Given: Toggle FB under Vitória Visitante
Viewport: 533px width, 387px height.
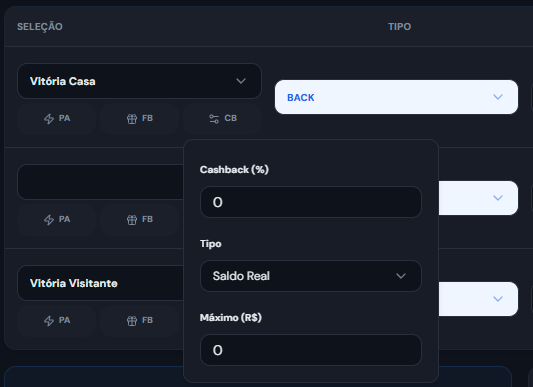Looking at the screenshot, I should point(139,320).
